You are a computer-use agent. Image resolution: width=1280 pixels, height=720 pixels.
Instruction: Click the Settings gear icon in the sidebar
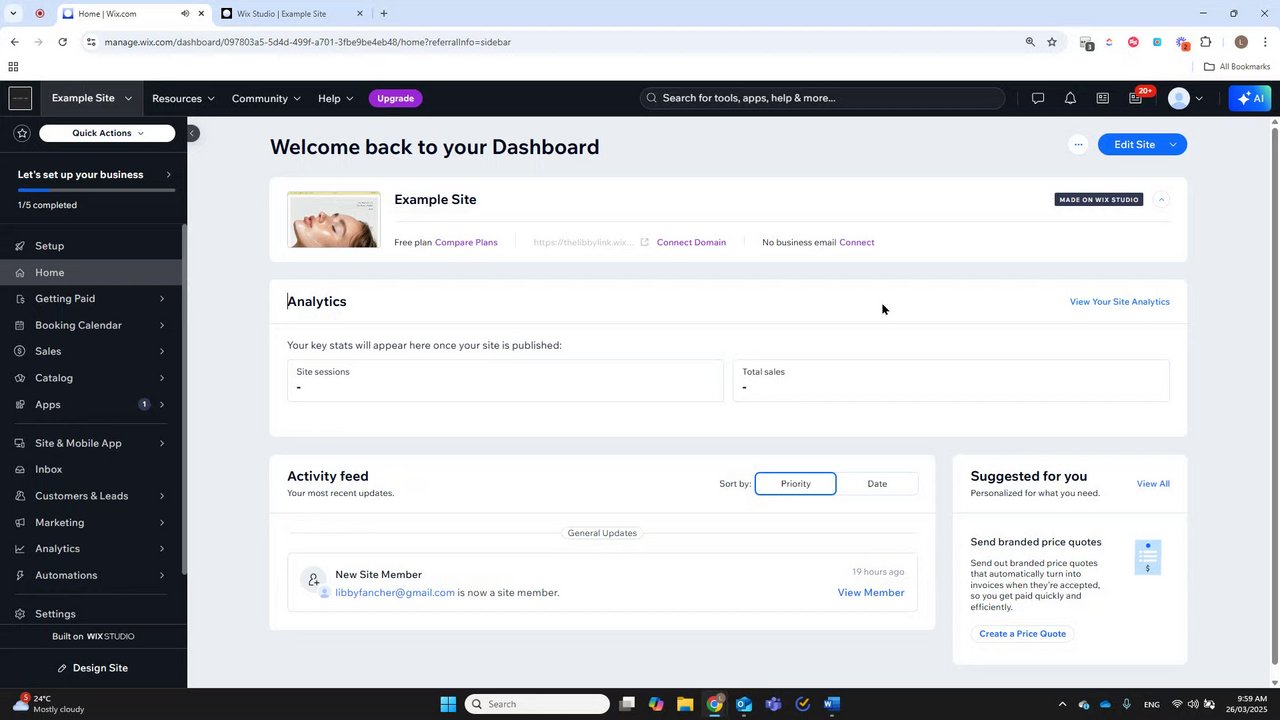click(20, 614)
